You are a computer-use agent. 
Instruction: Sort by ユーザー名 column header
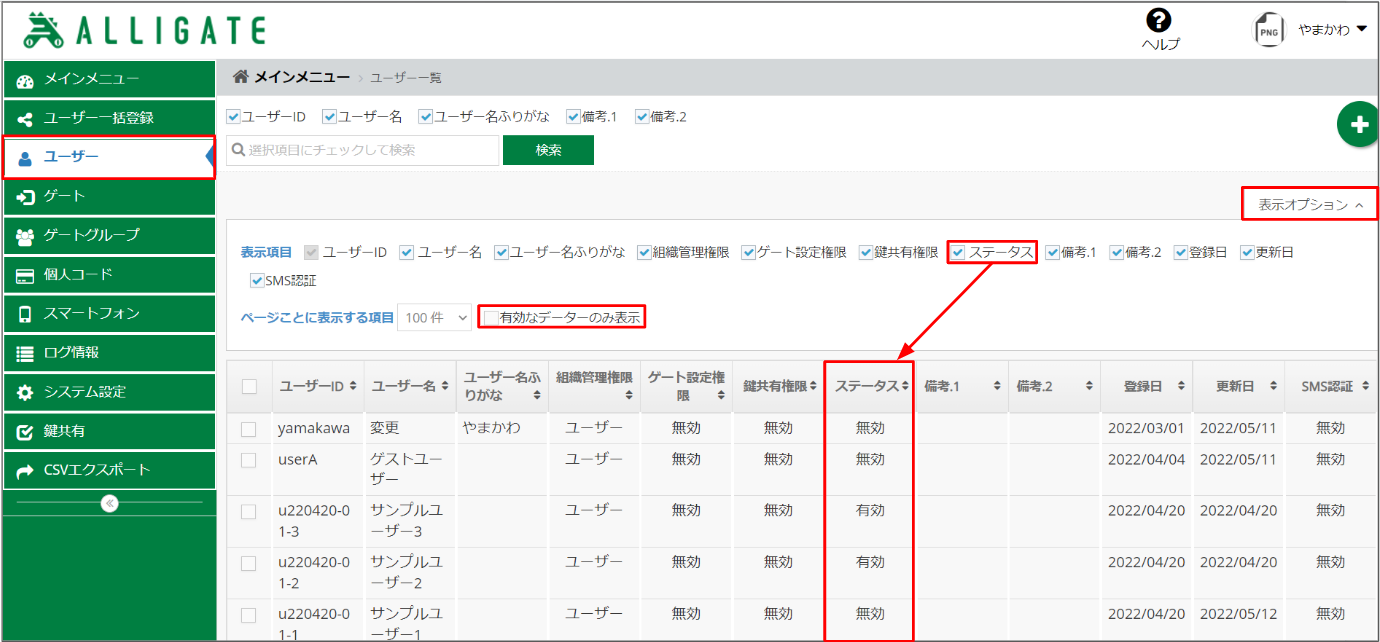(410, 386)
